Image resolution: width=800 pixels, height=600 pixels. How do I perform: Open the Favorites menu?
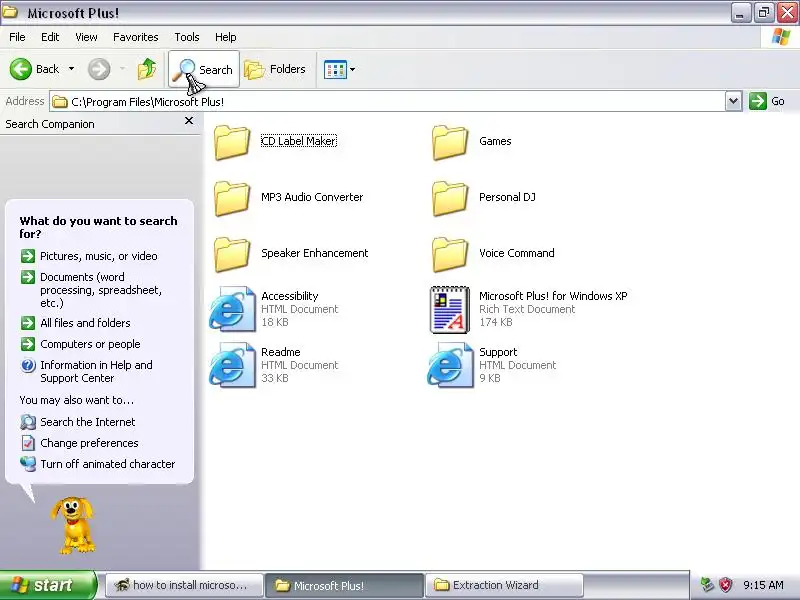[136, 37]
